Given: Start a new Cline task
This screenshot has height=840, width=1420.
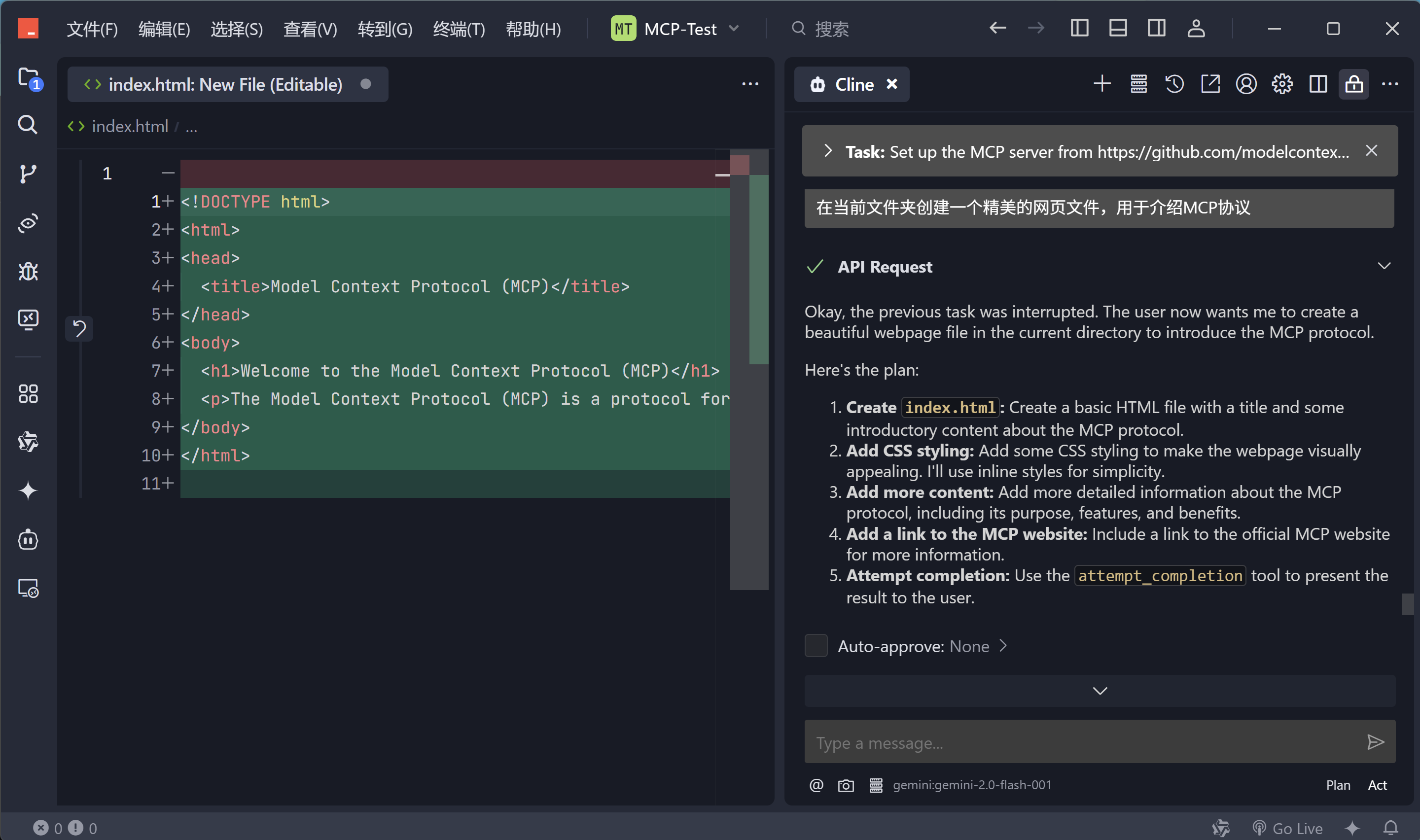Looking at the screenshot, I should (1102, 84).
